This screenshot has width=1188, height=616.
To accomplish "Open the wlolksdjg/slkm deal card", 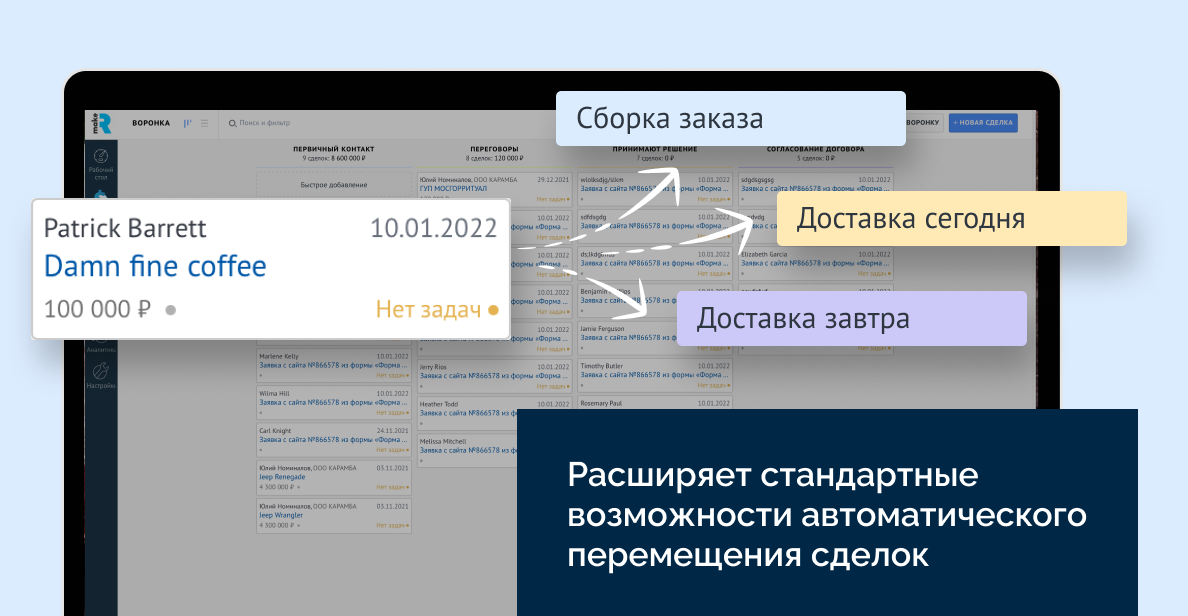I will pyautogui.click(x=655, y=189).
